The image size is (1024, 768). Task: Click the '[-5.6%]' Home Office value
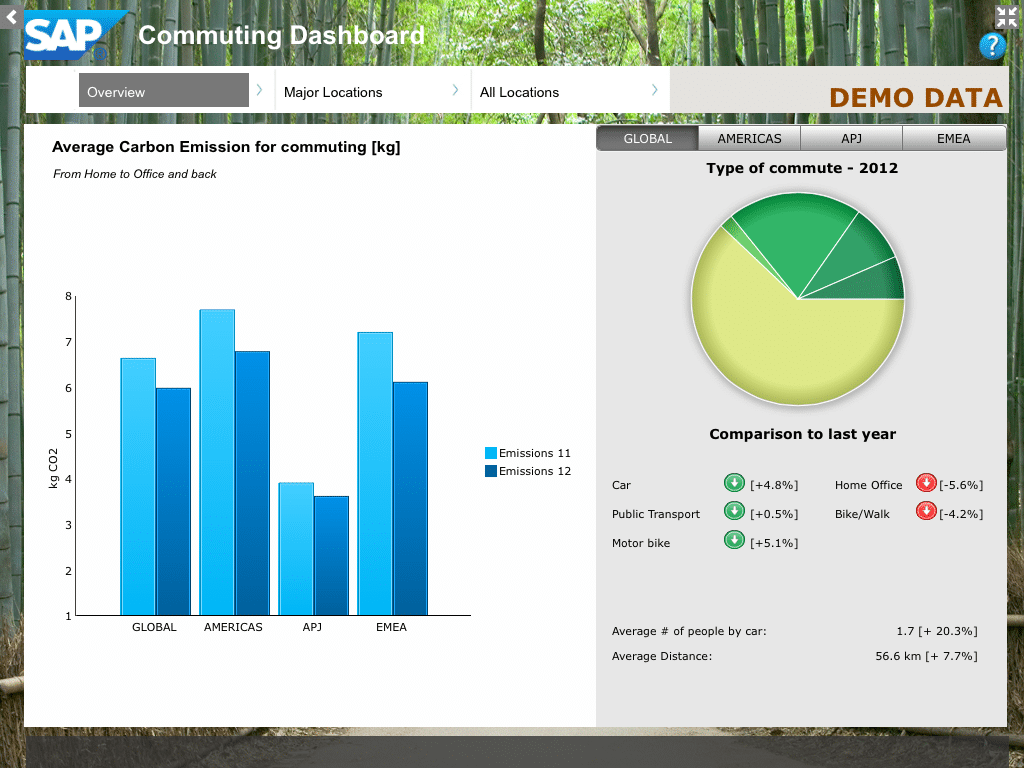pyautogui.click(x=961, y=485)
